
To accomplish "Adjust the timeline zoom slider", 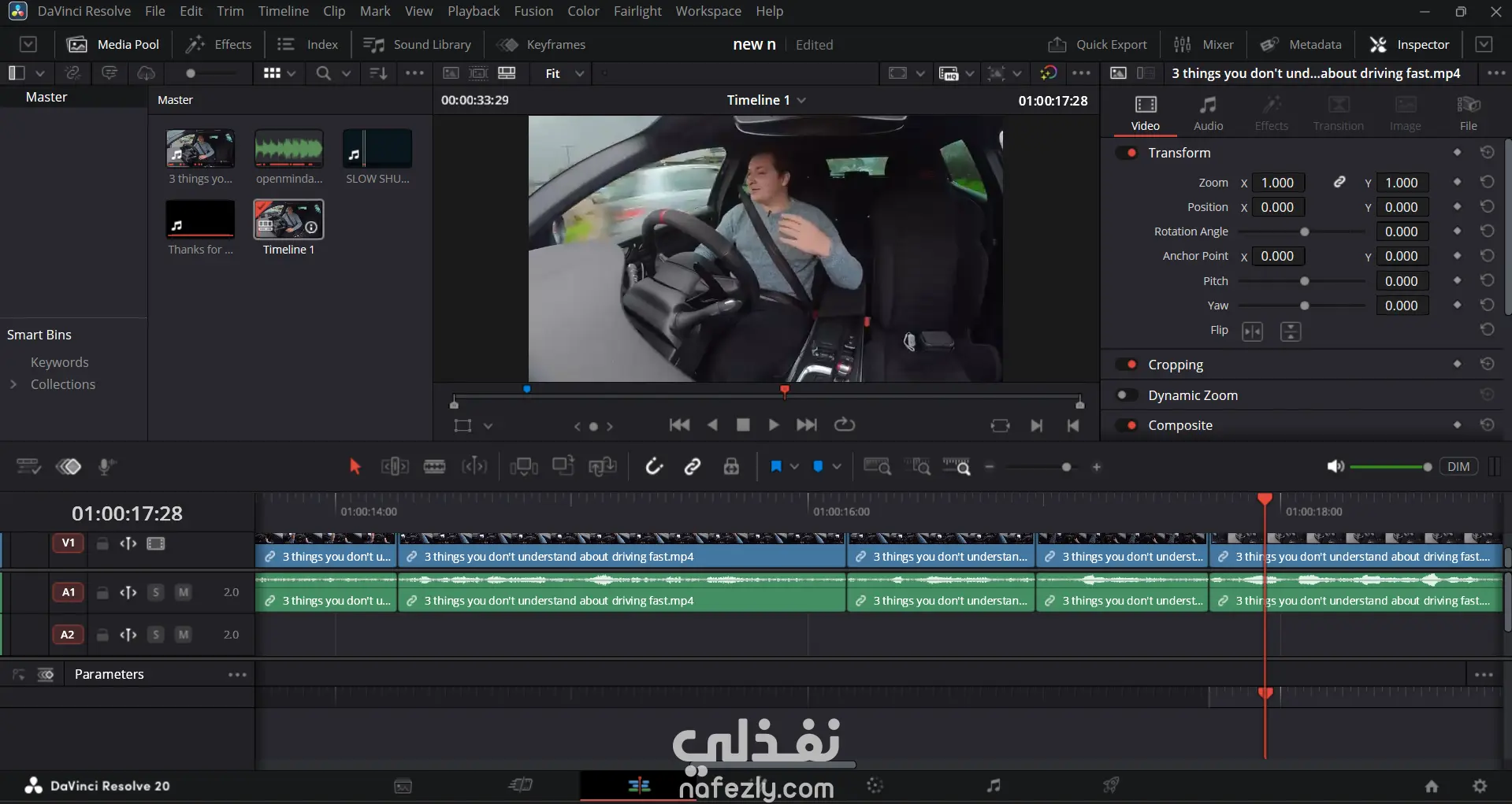I will pyautogui.click(x=1066, y=467).
